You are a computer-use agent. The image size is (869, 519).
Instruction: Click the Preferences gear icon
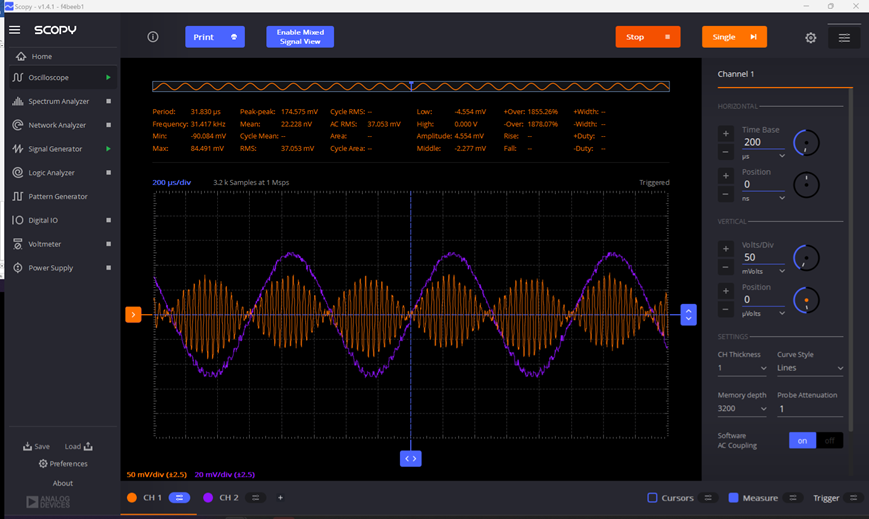[x=43, y=464]
